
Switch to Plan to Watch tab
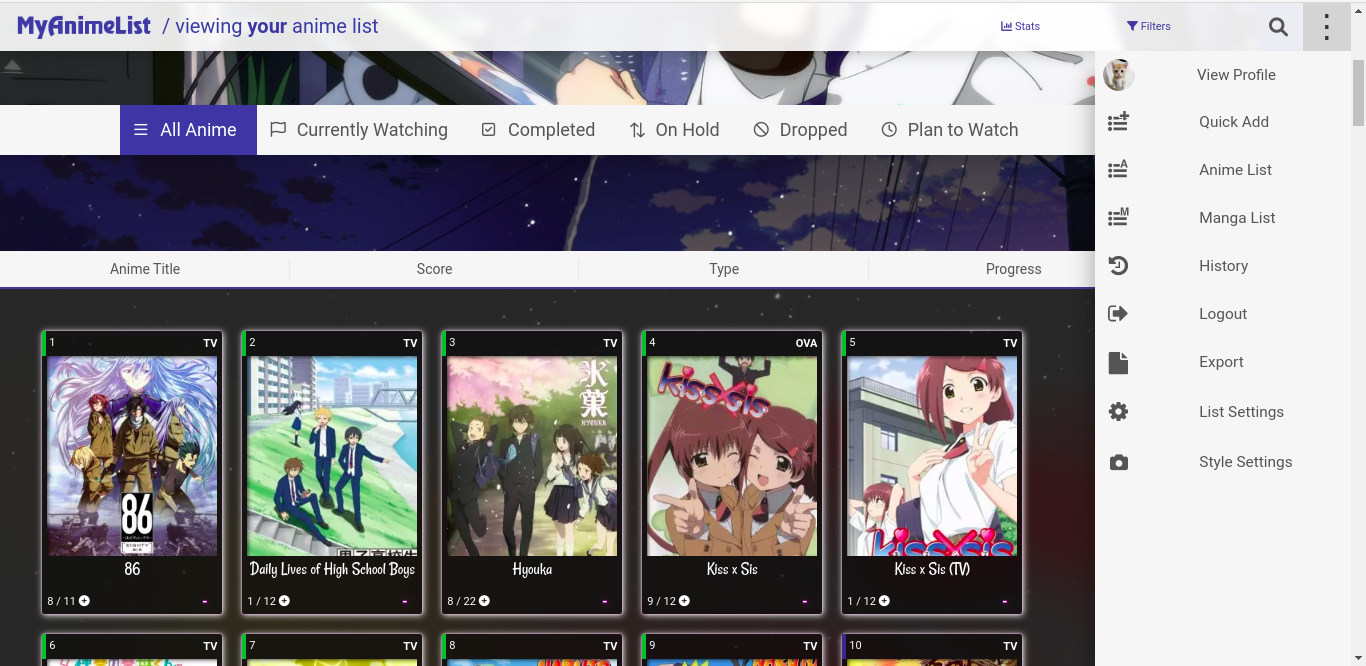[x=949, y=130]
